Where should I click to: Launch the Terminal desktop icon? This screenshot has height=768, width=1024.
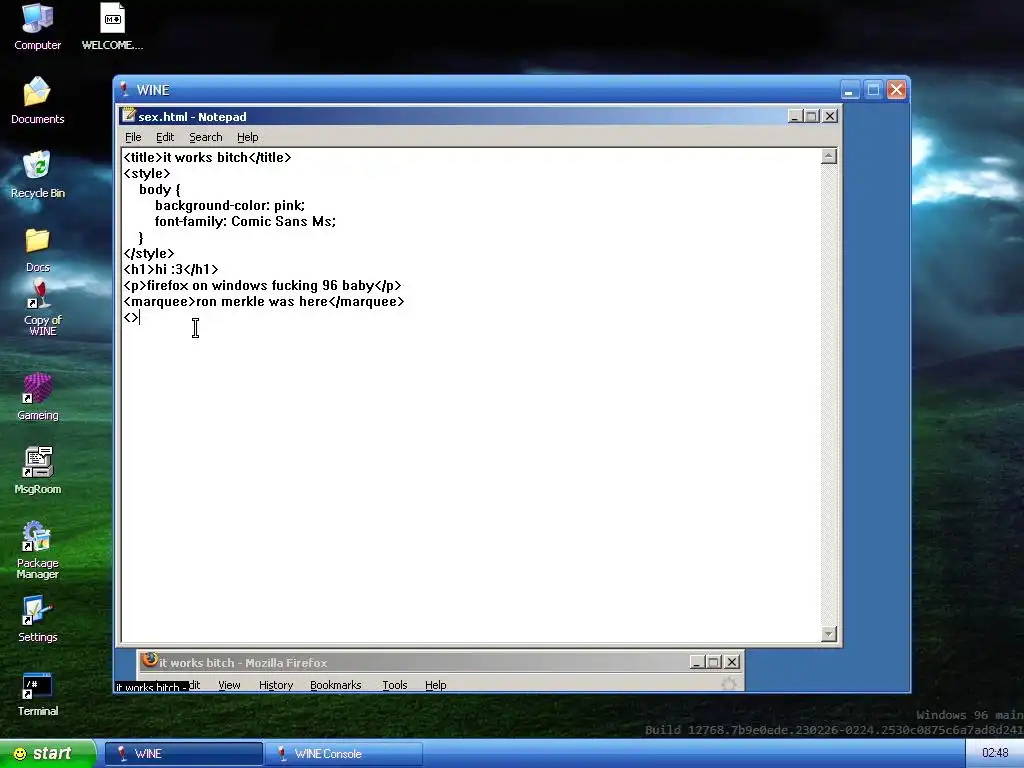click(x=37, y=694)
